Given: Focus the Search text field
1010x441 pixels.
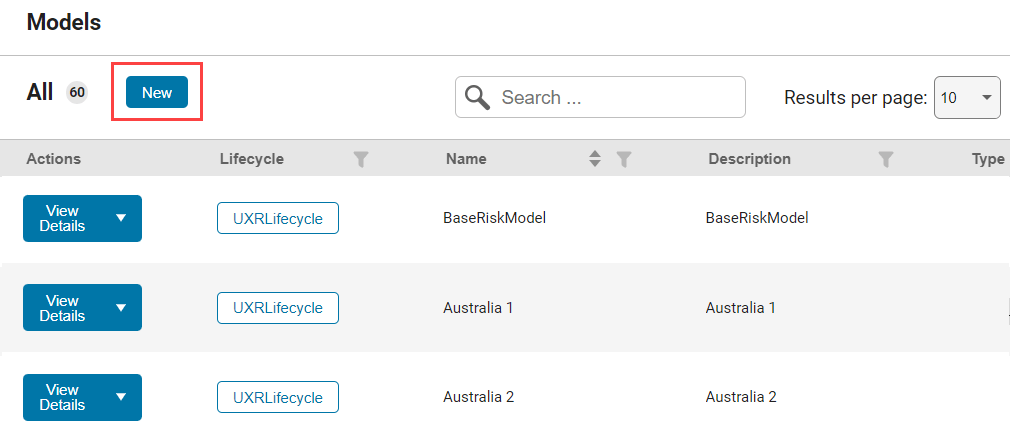Looking at the screenshot, I should [615, 97].
